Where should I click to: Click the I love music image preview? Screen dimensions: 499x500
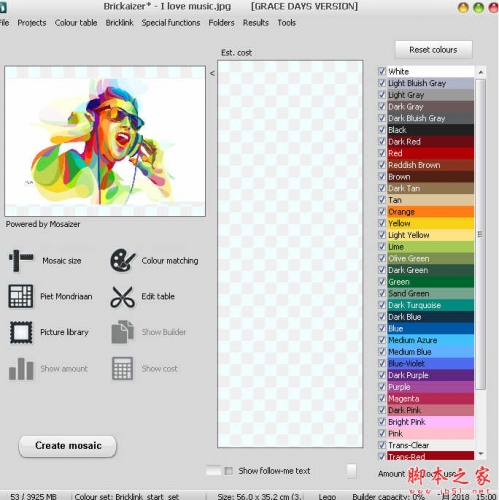pos(105,141)
